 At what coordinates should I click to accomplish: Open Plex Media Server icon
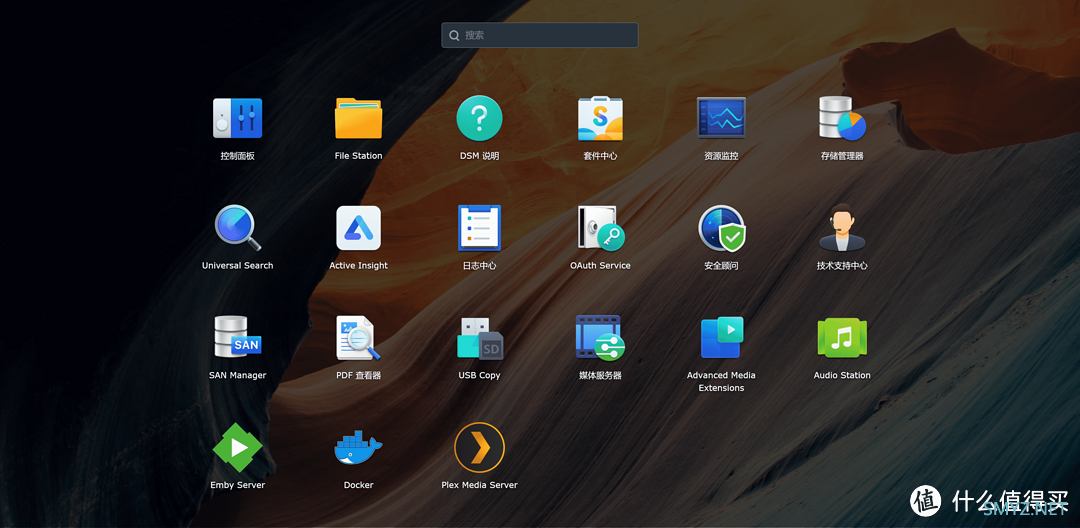(x=479, y=447)
